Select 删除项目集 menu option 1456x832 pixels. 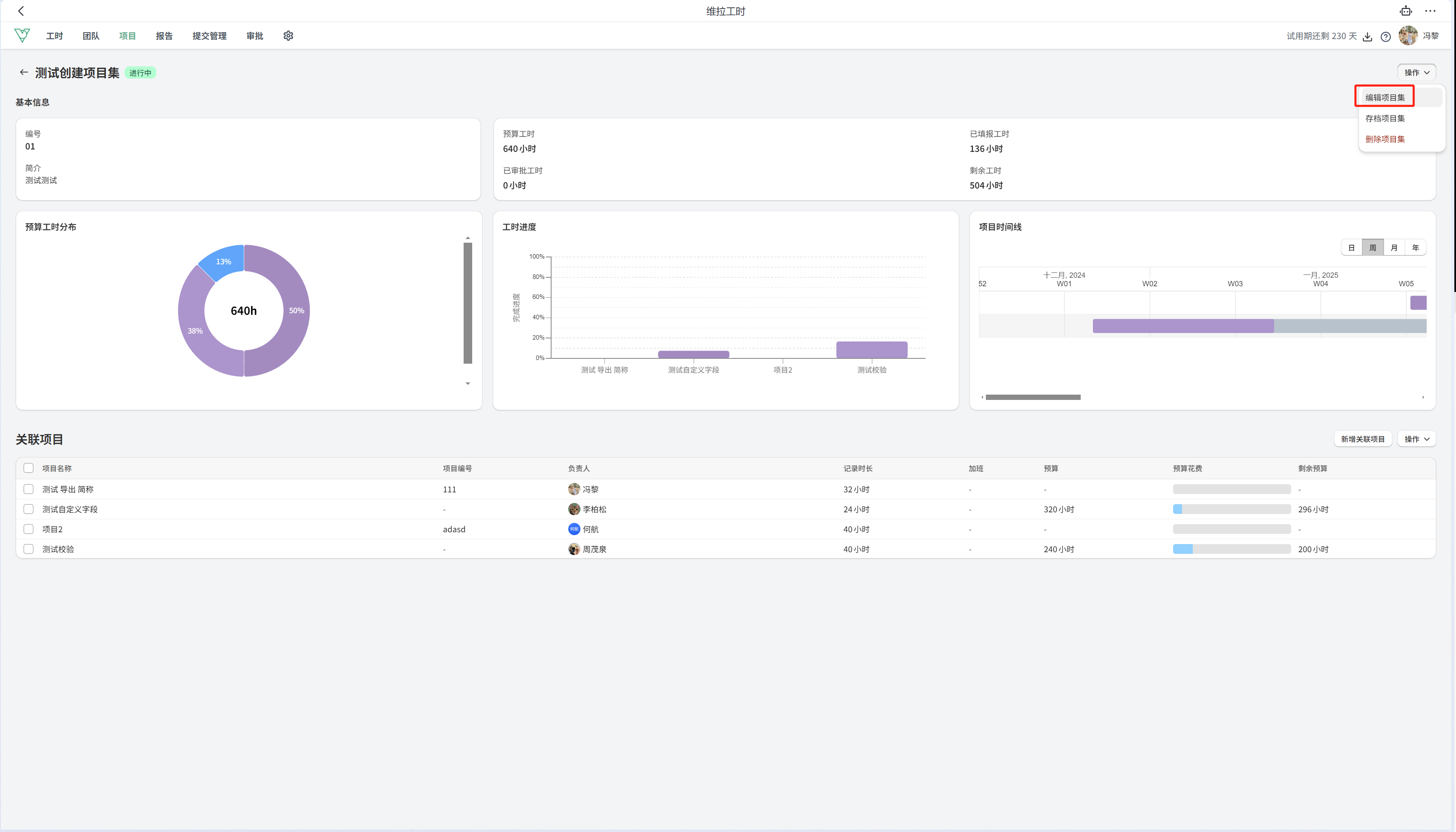point(1385,139)
